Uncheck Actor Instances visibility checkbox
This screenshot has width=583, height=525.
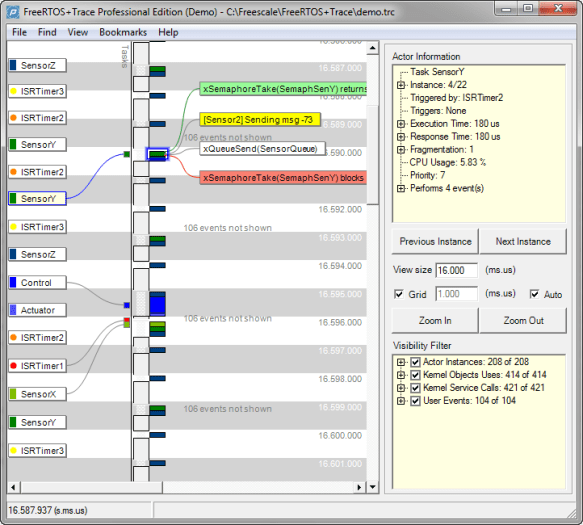(415, 362)
